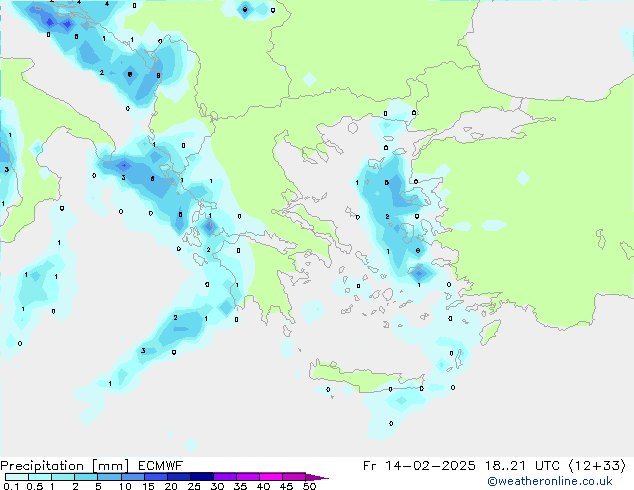Click the 0.5–1 mm legend color swatch
This screenshot has height=490, width=634.
[x=40, y=477]
